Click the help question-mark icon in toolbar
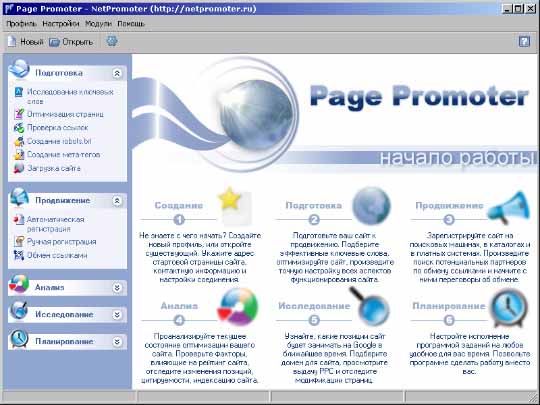 click(524, 42)
